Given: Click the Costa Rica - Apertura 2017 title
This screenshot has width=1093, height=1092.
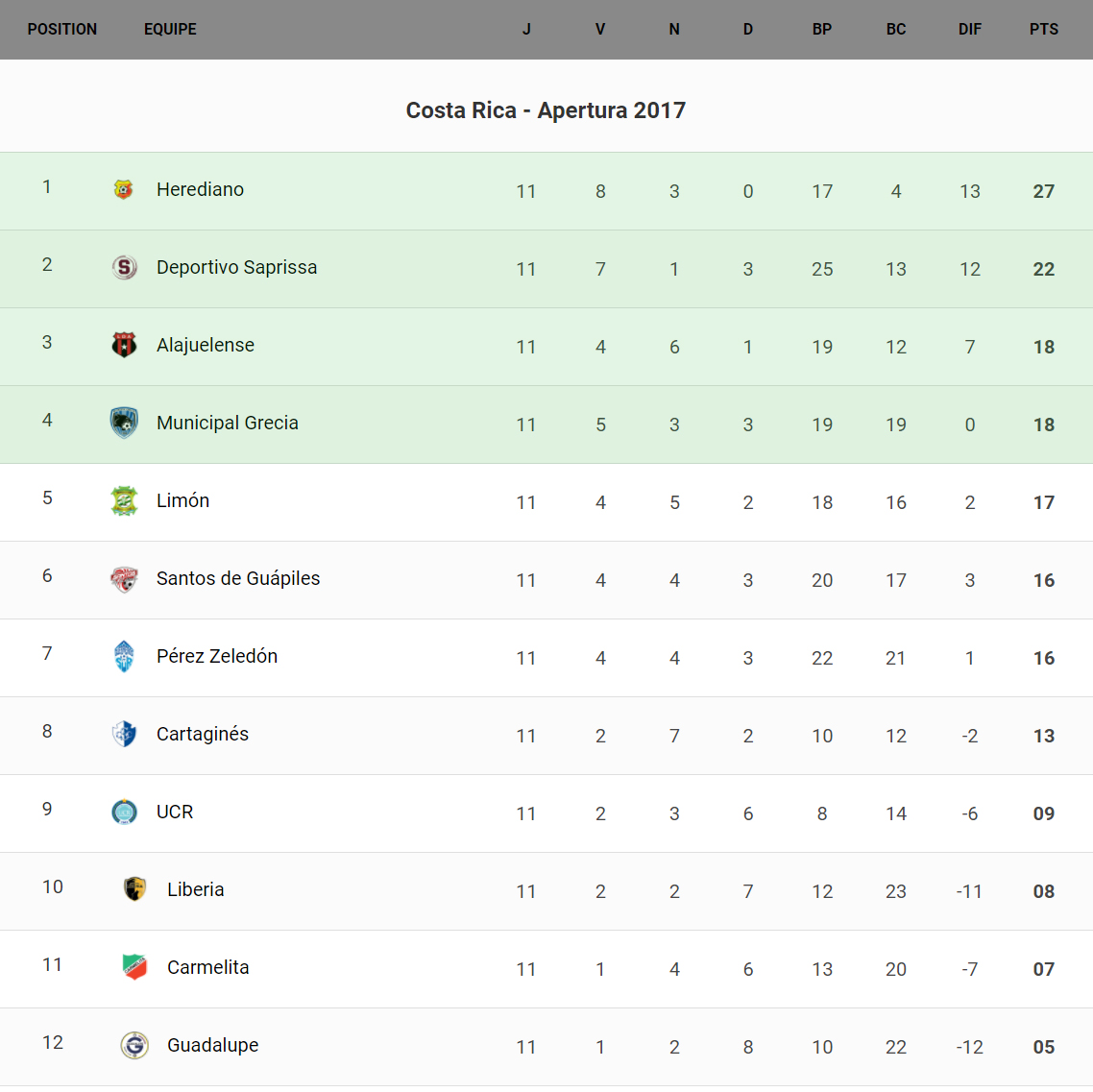Looking at the screenshot, I should click(x=546, y=110).
